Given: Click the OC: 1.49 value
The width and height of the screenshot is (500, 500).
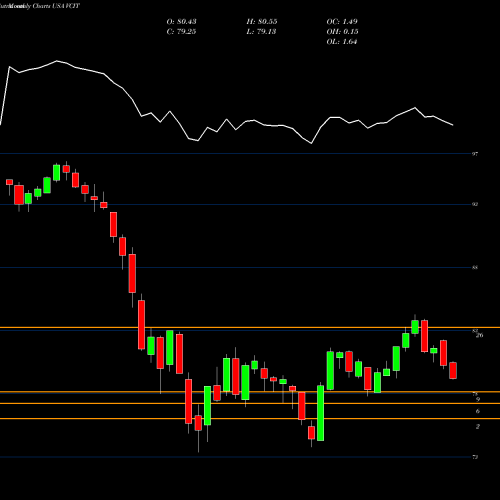Looking at the screenshot, I should point(342,22).
